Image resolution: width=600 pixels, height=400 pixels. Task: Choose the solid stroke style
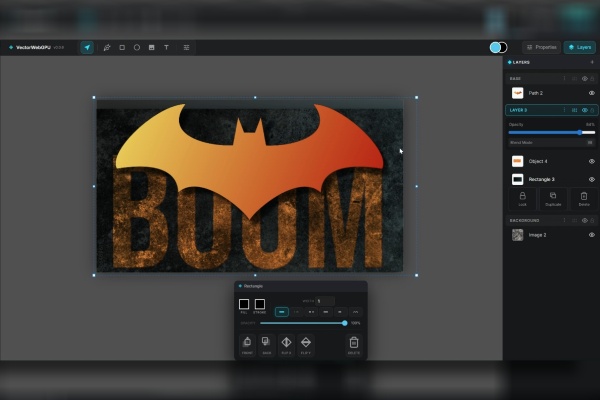pos(282,312)
